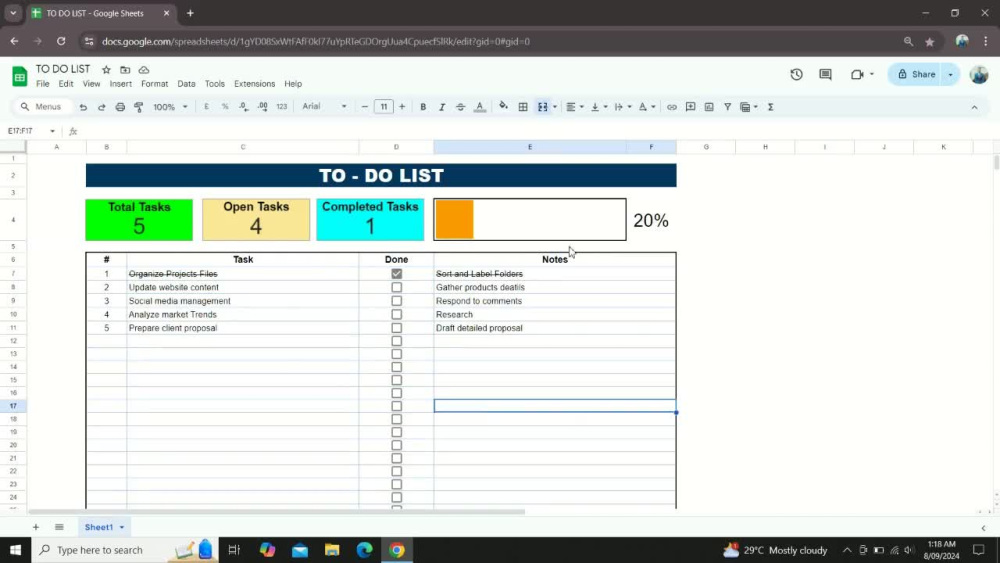1000x563 pixels.
Task: Insert link using the link icon
Action: pos(672,107)
